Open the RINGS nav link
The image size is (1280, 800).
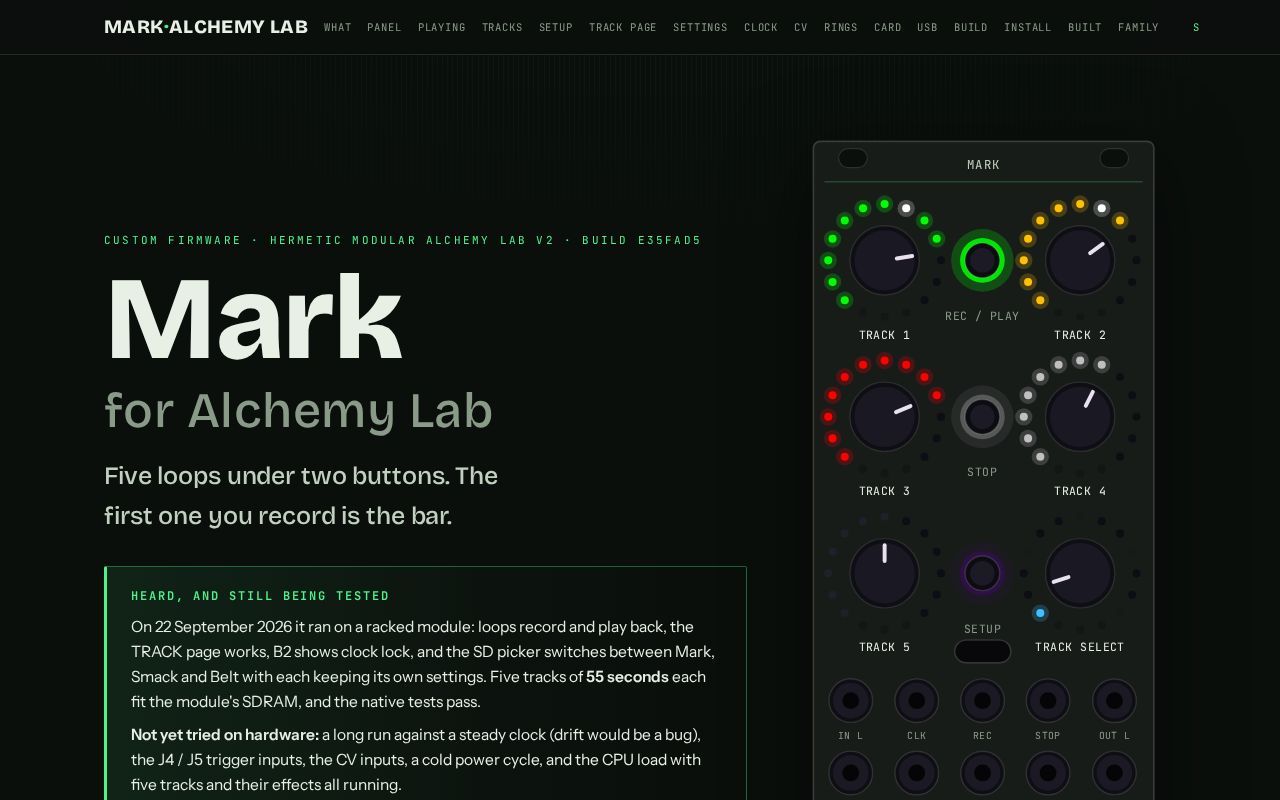[841, 28]
